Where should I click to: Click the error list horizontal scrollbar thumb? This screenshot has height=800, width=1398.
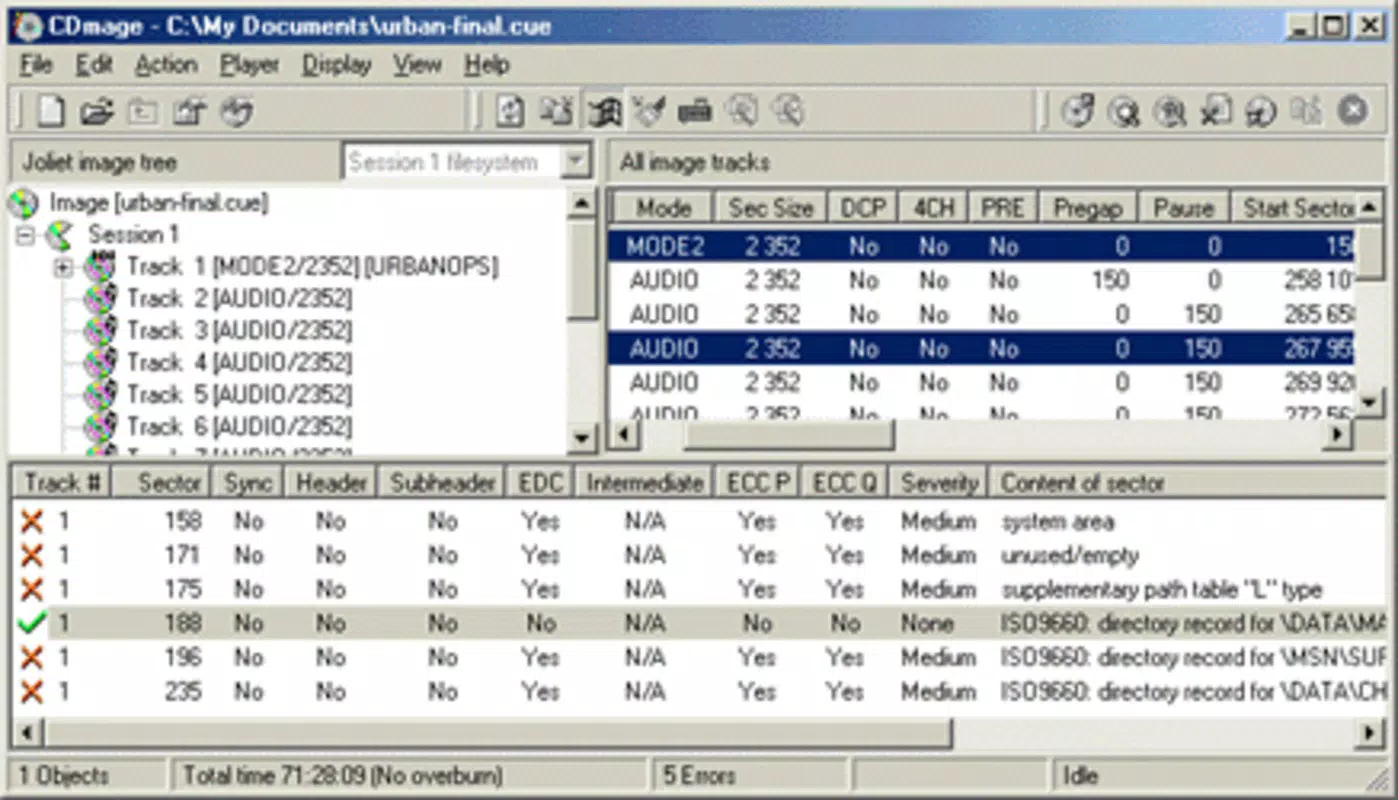pyautogui.click(x=497, y=733)
